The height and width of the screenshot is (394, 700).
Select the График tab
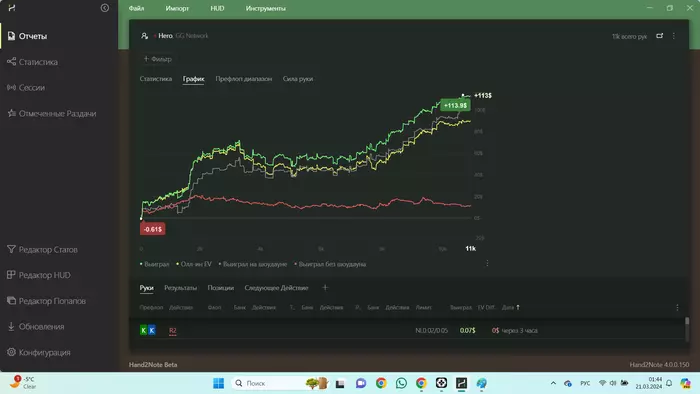click(193, 79)
